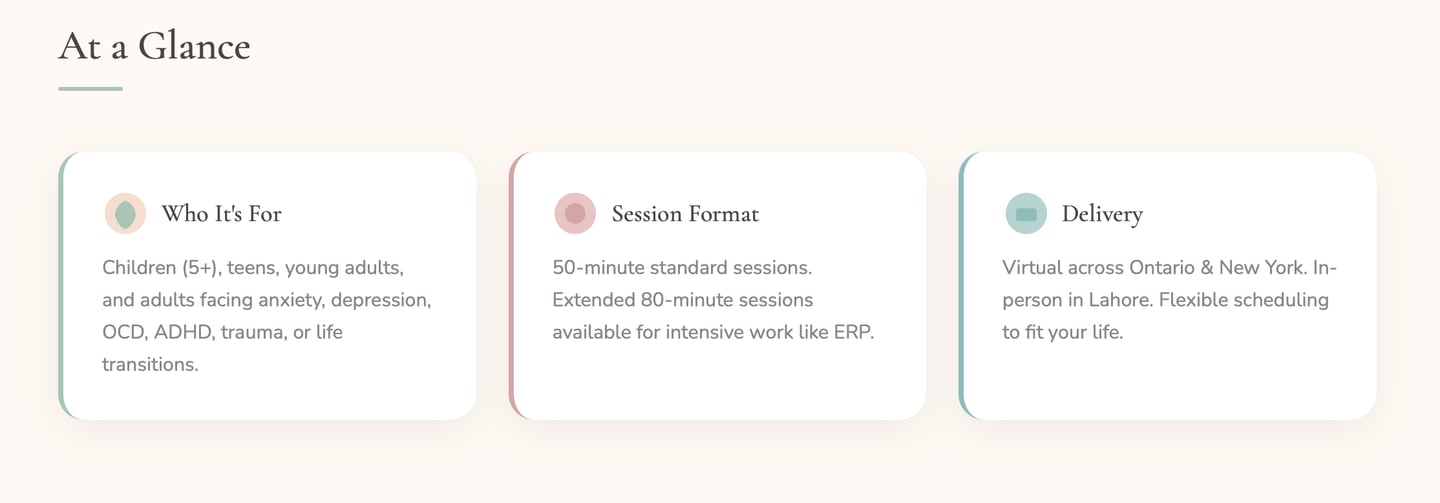This screenshot has height=503, width=1440.
Task: Click the 'Delivery' card title
Action: click(1102, 214)
